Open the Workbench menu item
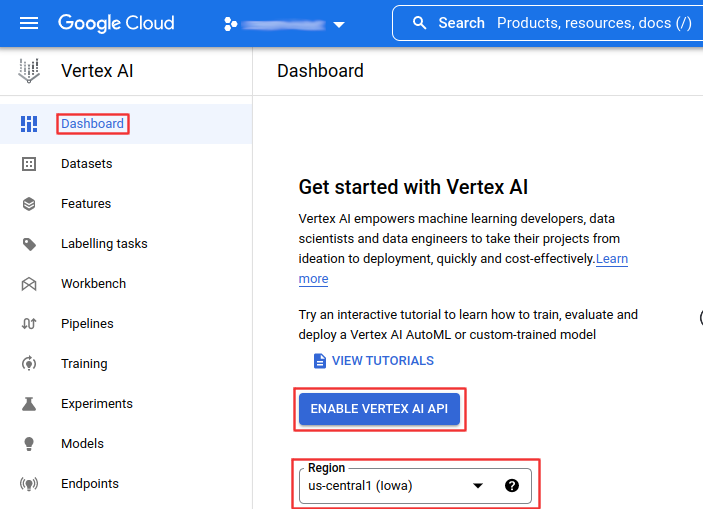 tap(94, 283)
